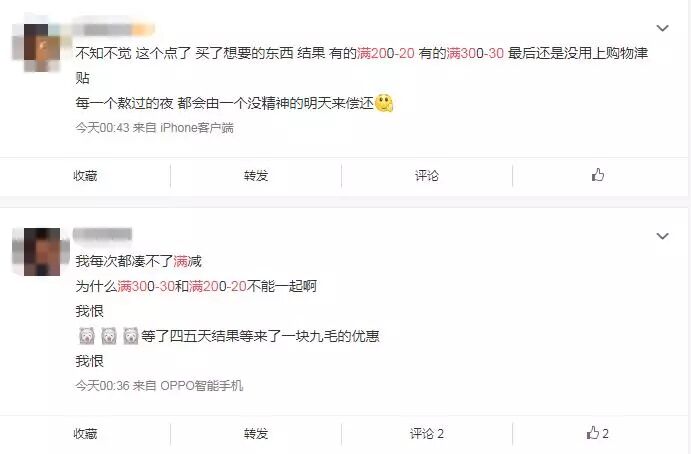The image size is (691, 454).
Task: Like the second post showing 2 likes
Action: tap(598, 433)
